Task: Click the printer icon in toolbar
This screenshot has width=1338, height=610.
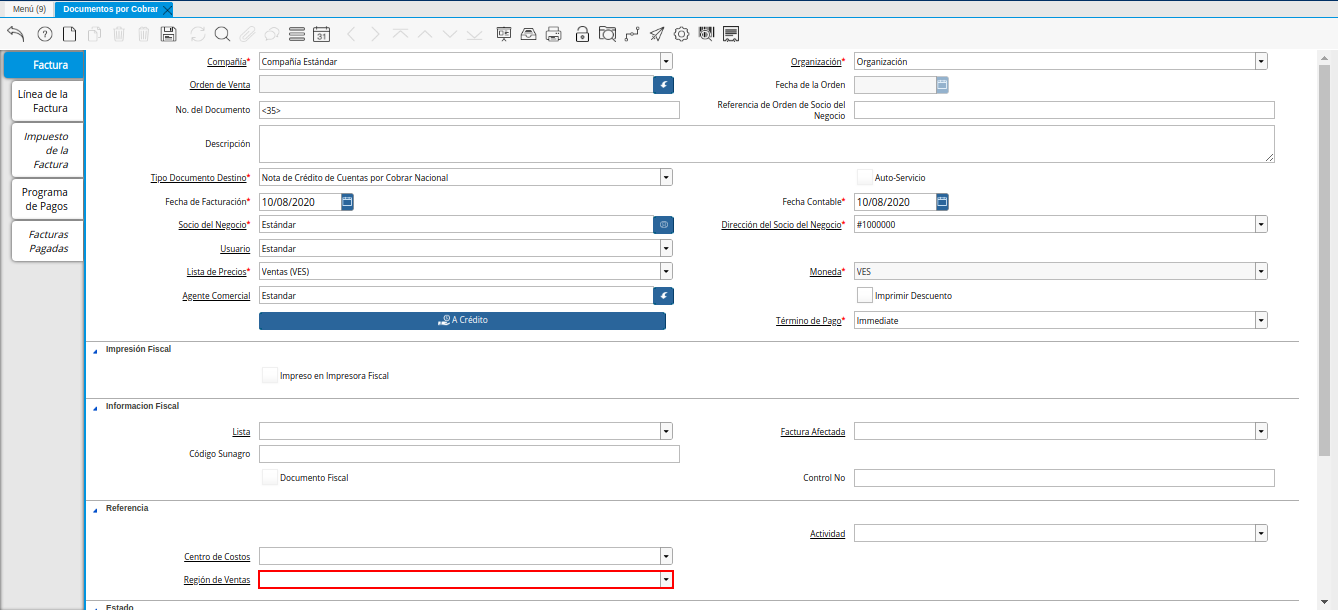Action: click(x=554, y=34)
